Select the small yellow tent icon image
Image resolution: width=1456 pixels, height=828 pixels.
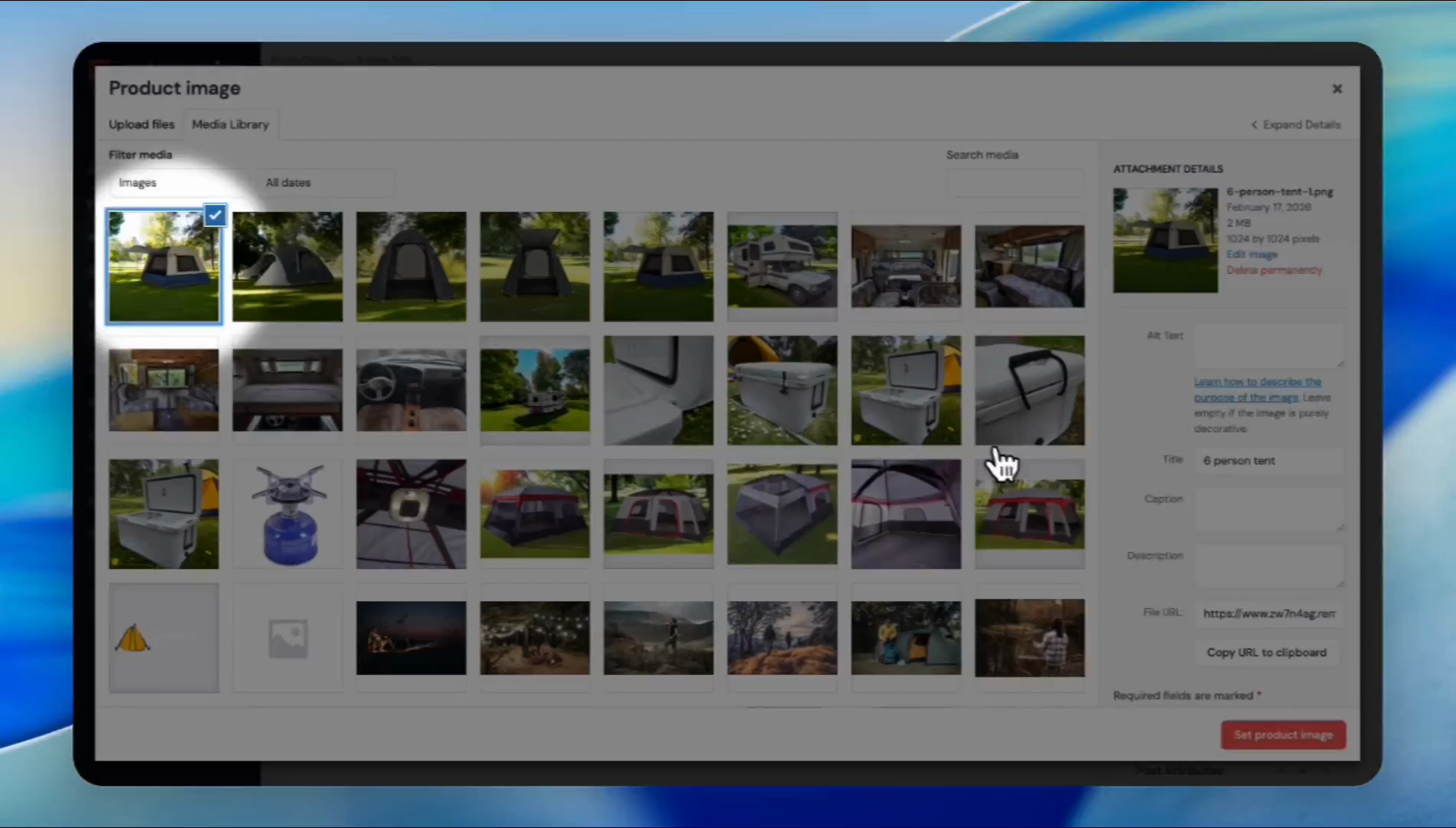pos(163,638)
